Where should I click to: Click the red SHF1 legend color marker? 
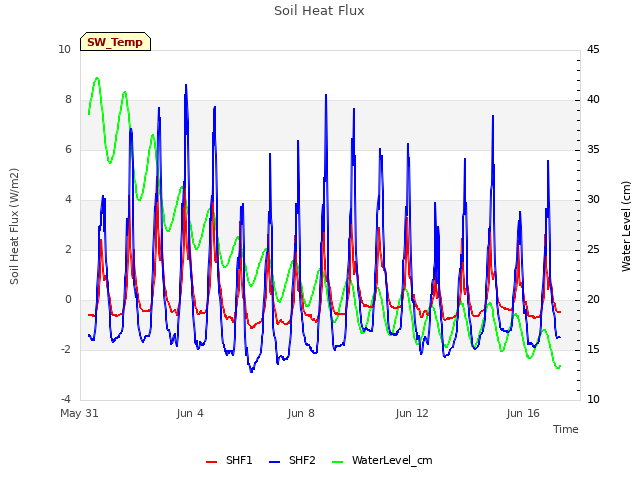pyautogui.click(x=211, y=461)
